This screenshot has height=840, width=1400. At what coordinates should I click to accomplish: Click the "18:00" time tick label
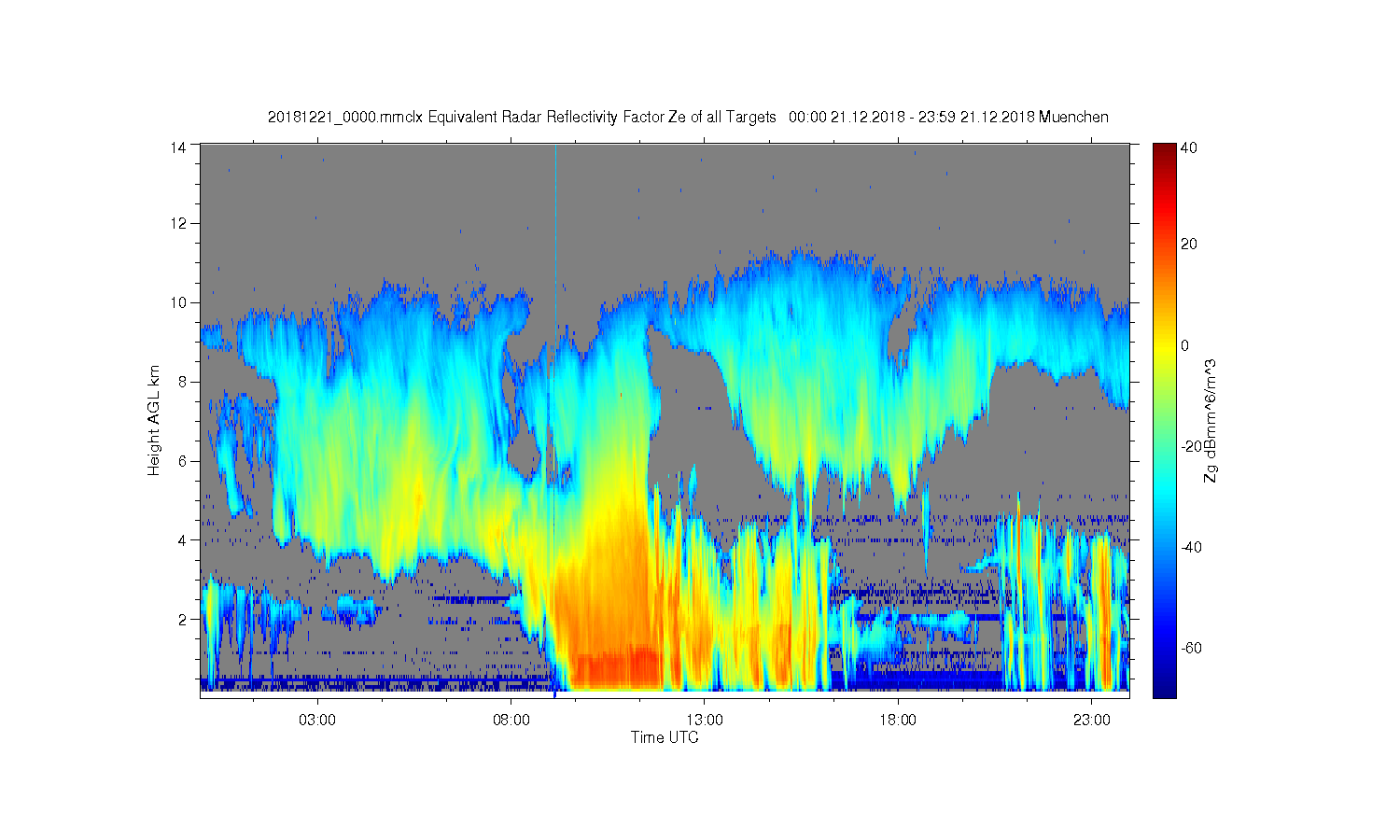(x=898, y=721)
